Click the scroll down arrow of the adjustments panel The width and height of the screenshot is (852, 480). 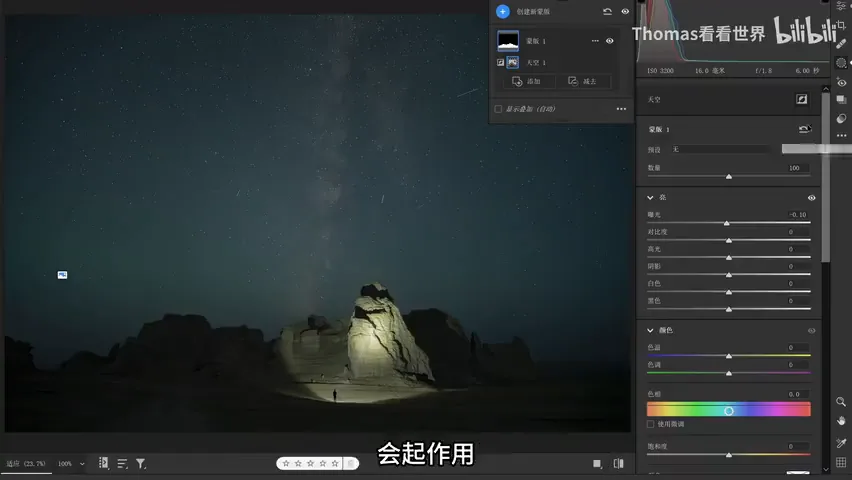pyautogui.click(x=826, y=469)
